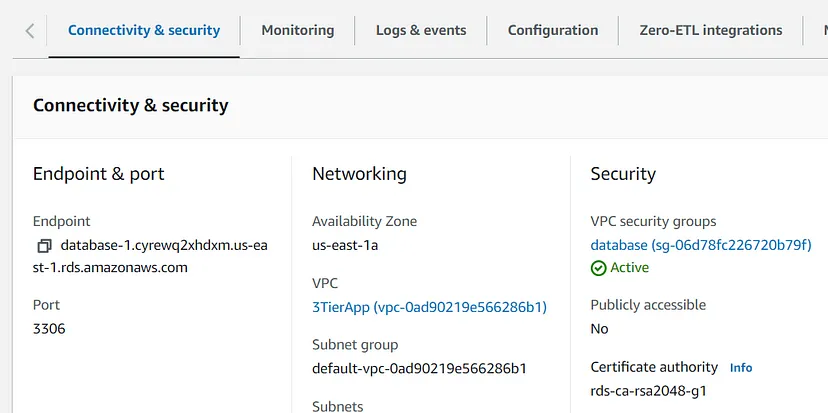The height and width of the screenshot is (413, 828).
Task: Open the Monitoring tab
Action: [x=298, y=30]
